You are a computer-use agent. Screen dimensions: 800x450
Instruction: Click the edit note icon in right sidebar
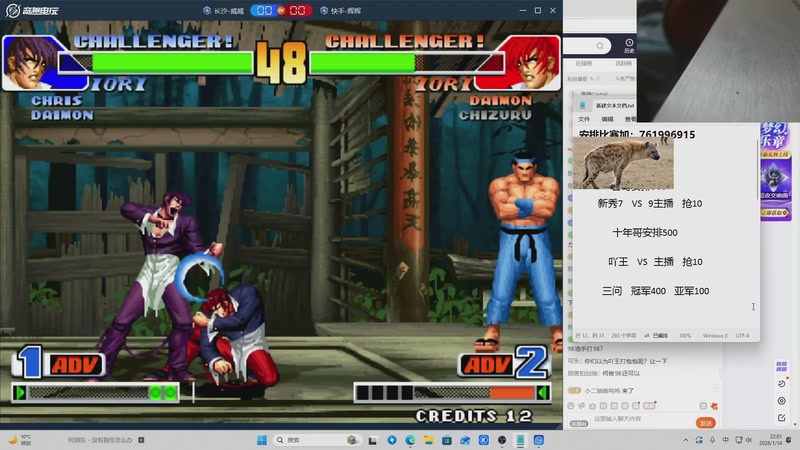pyautogui.click(x=782, y=418)
